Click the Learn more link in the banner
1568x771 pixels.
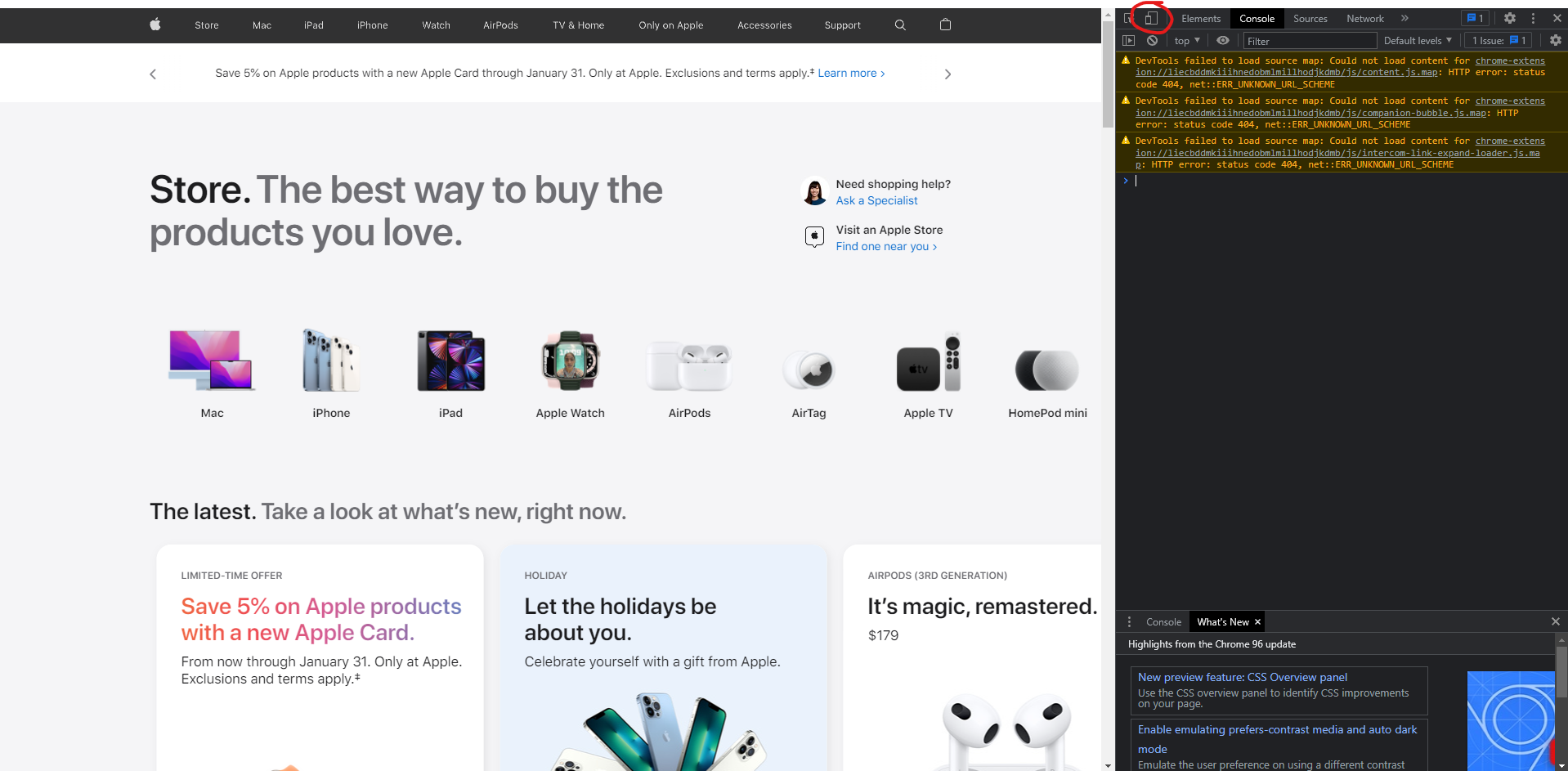coord(851,73)
